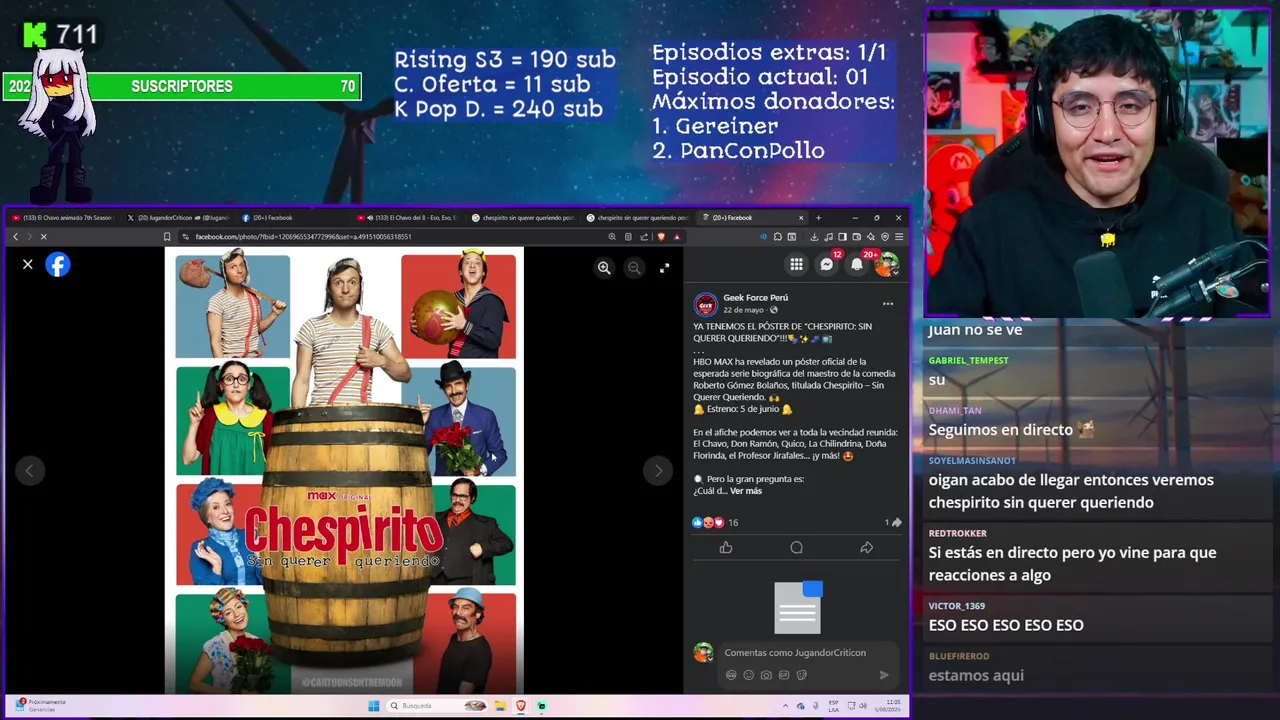This screenshot has width=1280, height=720.
Task: Open browser zoom indicator in address bar
Action: click(x=612, y=237)
